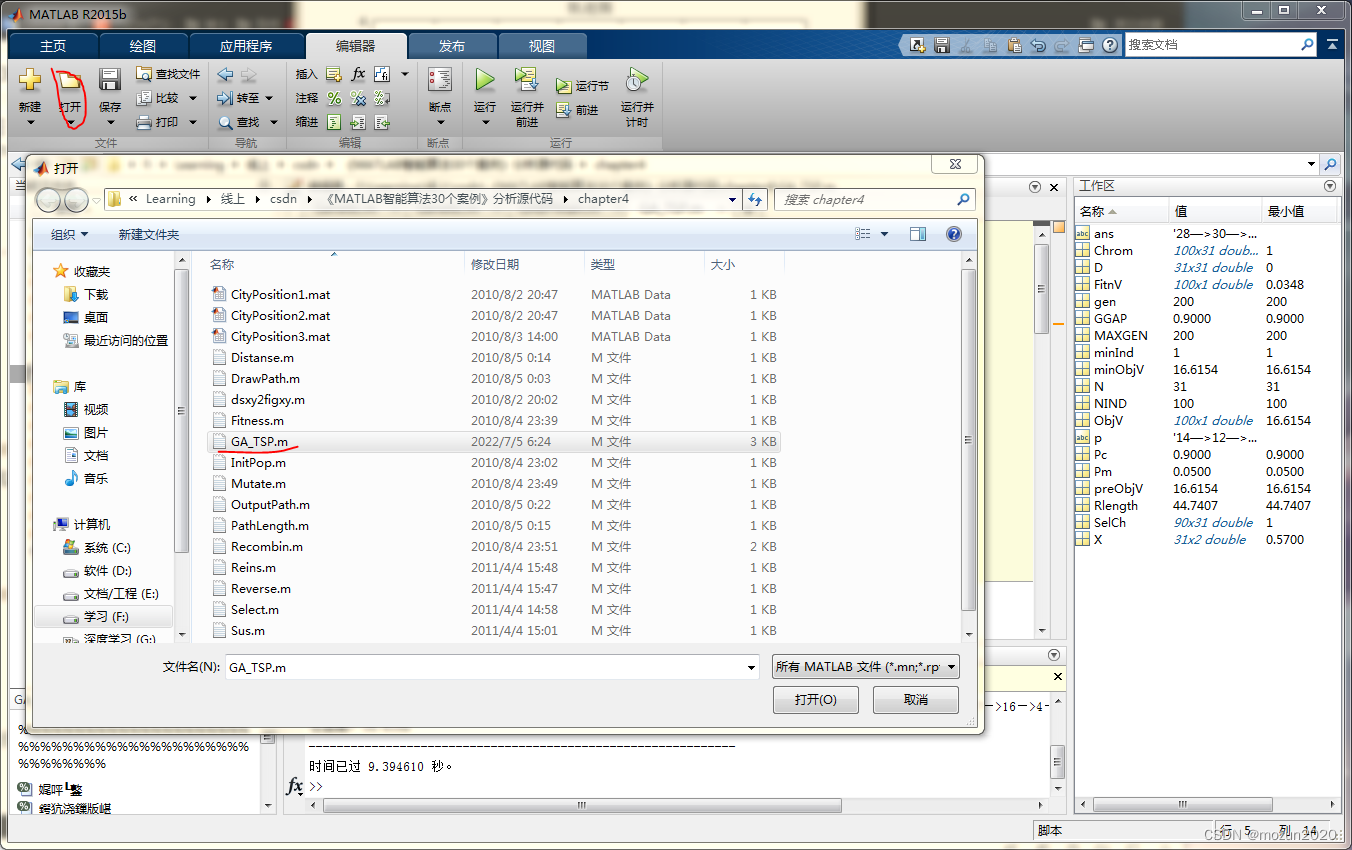The image size is (1352, 850).
Task: Click the 新建 (New) yellow plus icon
Action: tap(30, 81)
